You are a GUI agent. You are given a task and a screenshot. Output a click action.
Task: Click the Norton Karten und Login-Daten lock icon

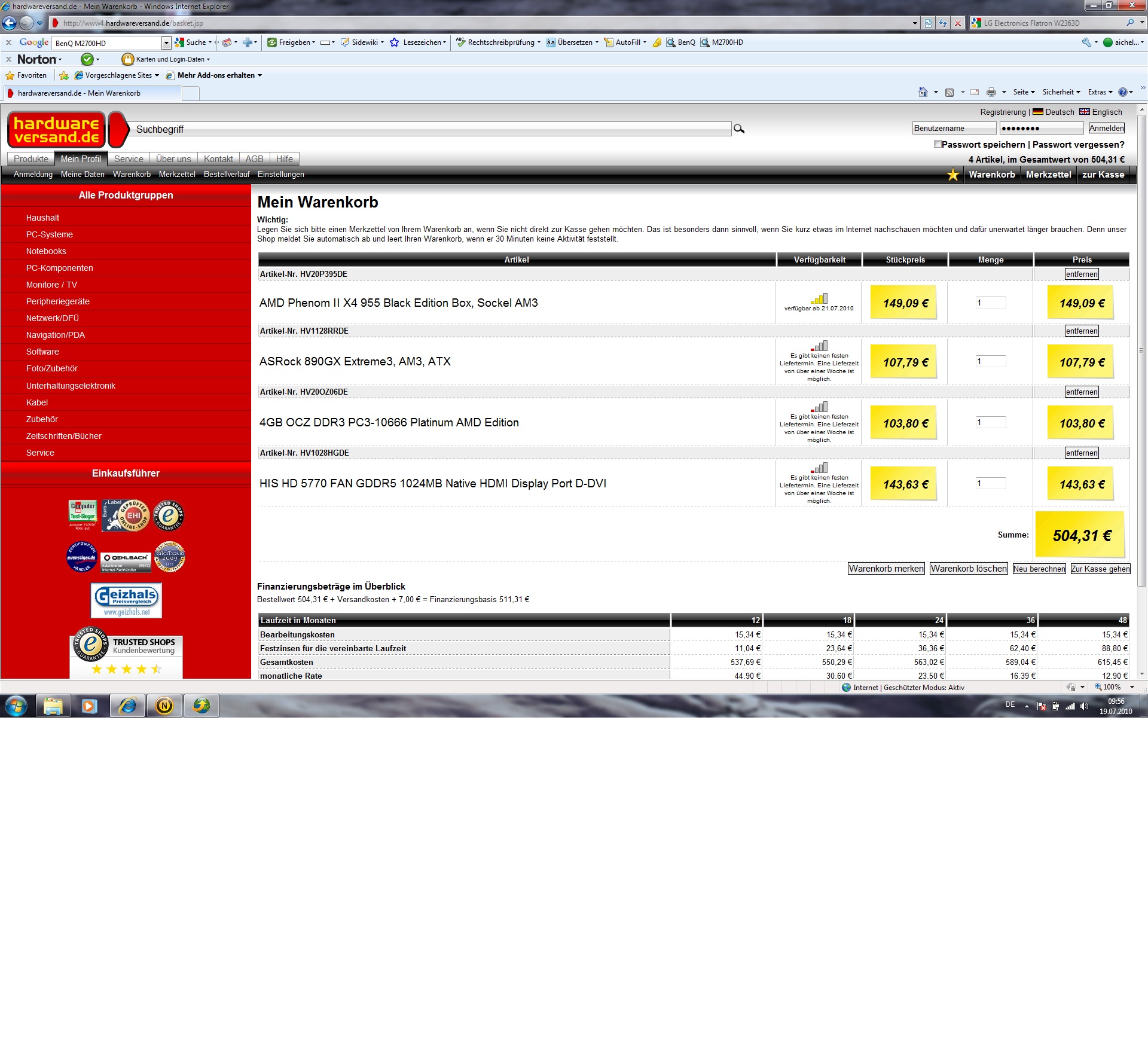tap(127, 59)
